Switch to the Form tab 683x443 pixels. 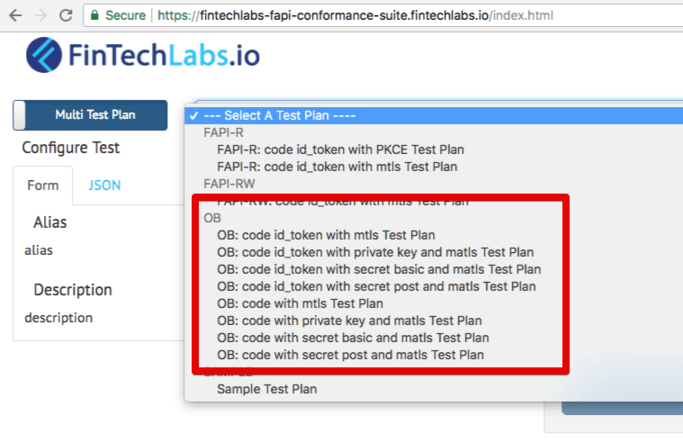click(43, 185)
